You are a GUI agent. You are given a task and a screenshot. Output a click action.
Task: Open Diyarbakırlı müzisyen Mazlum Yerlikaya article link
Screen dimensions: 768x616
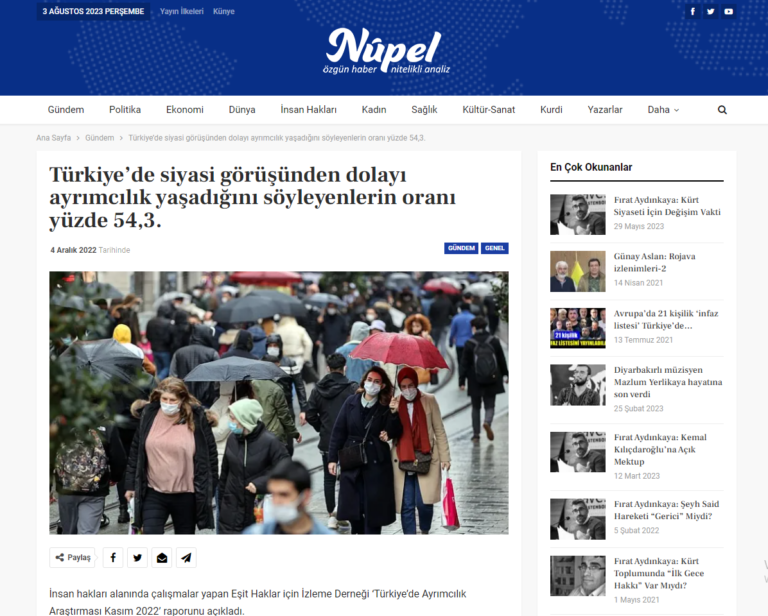pyautogui.click(x=668, y=382)
